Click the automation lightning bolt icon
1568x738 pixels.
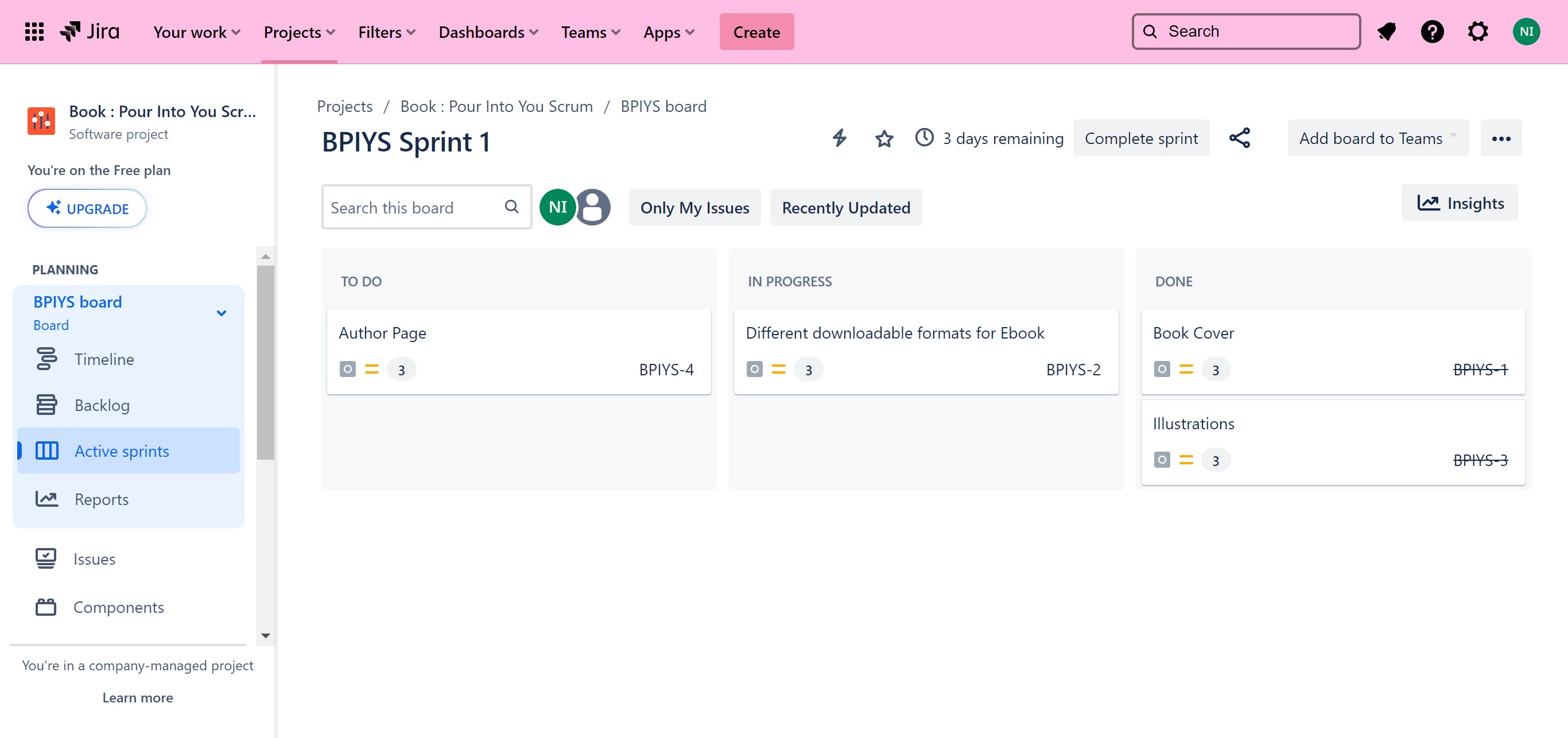coord(840,138)
